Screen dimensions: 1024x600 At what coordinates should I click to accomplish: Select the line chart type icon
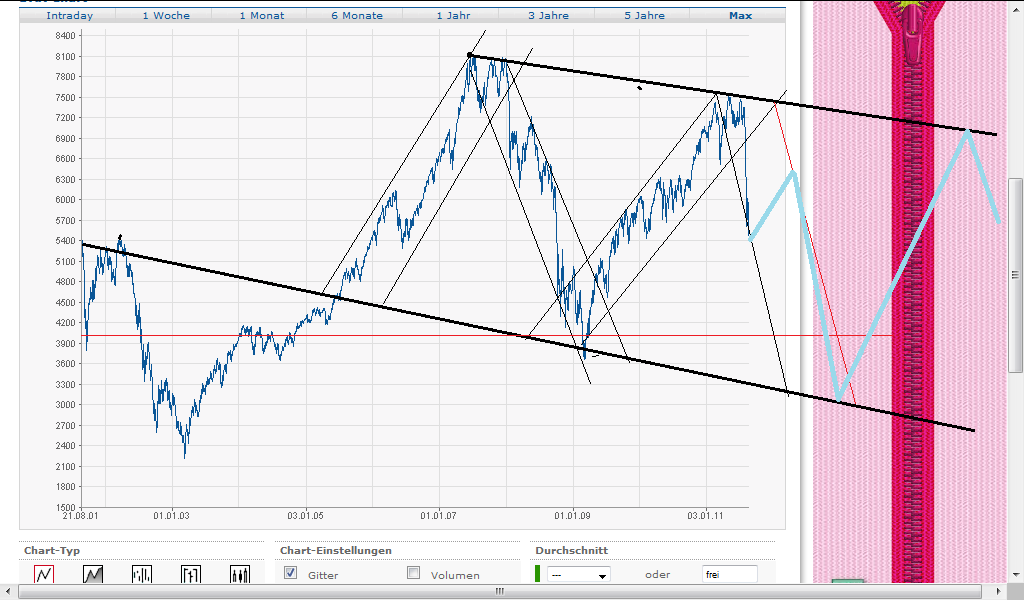[44, 574]
